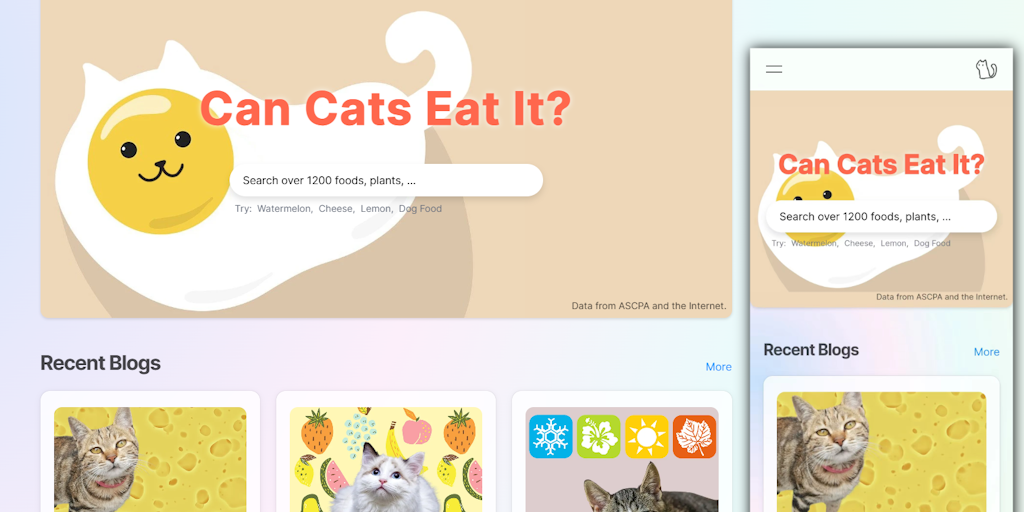Viewport: 1024px width, 512px height.
Task: Select the yellow sun summer icon
Action: point(647,436)
